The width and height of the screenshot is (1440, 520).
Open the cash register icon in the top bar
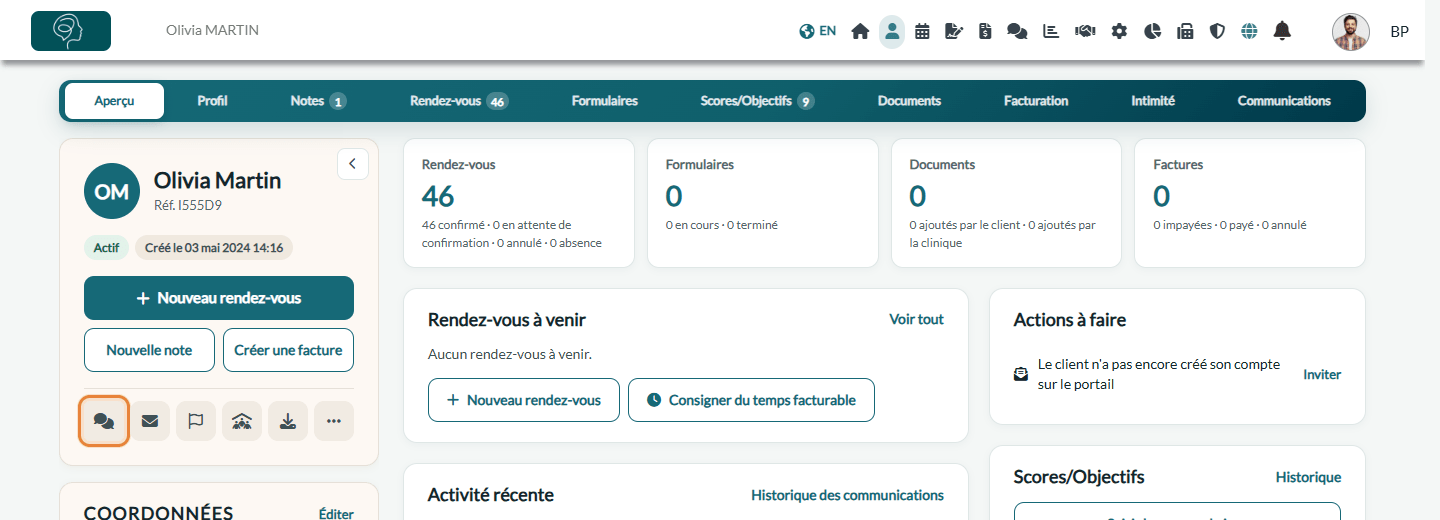[x=1185, y=31]
